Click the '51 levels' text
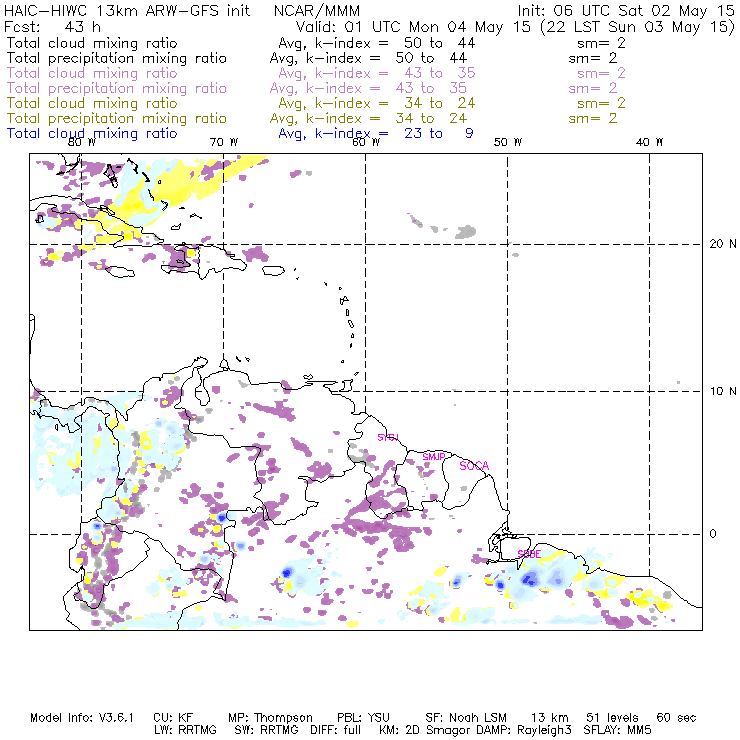740x740 pixels. 612,718
